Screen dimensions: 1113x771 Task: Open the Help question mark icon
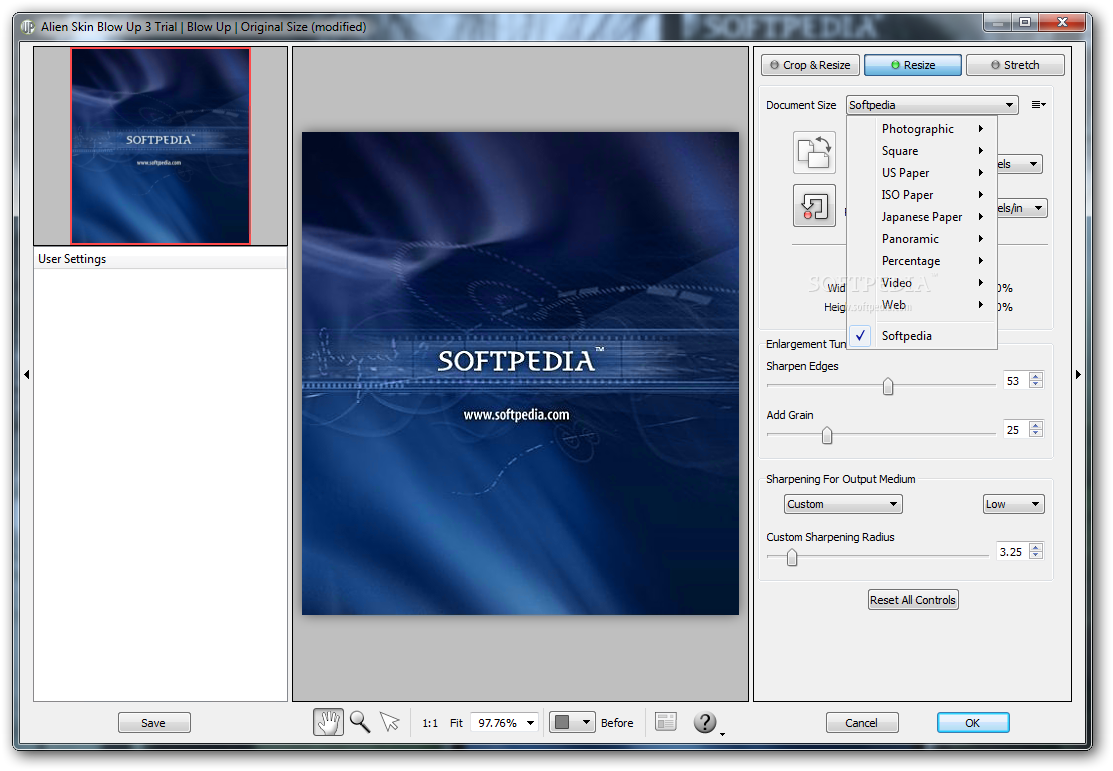point(705,722)
